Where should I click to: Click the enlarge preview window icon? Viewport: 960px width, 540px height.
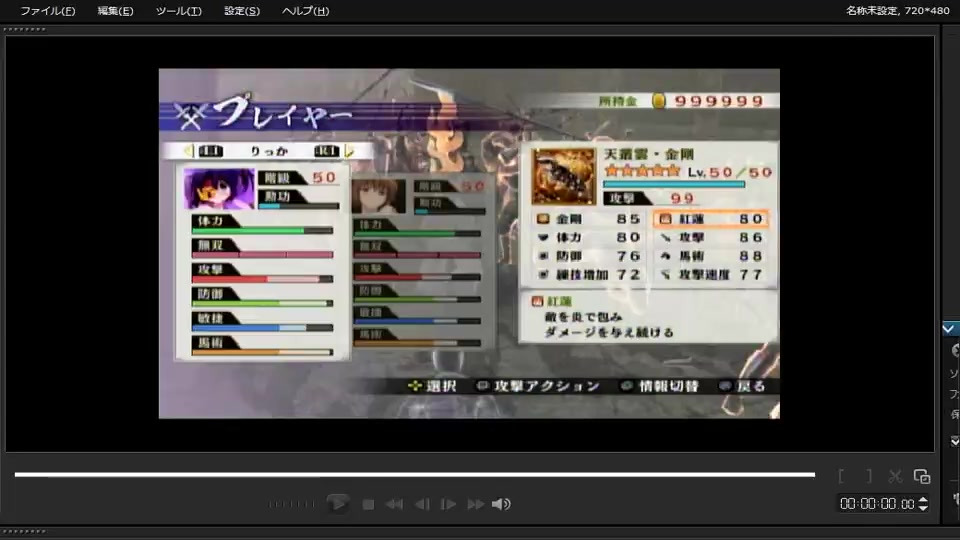click(x=921, y=476)
